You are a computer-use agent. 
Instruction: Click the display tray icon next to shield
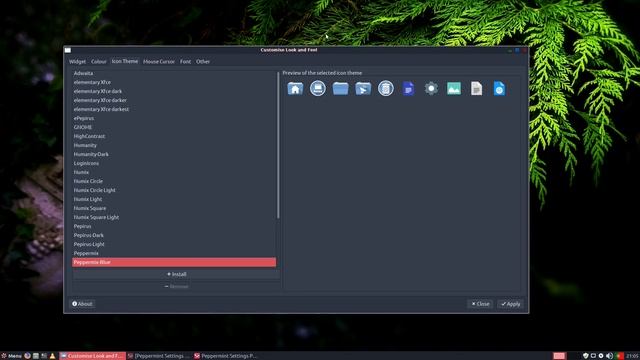point(593,356)
